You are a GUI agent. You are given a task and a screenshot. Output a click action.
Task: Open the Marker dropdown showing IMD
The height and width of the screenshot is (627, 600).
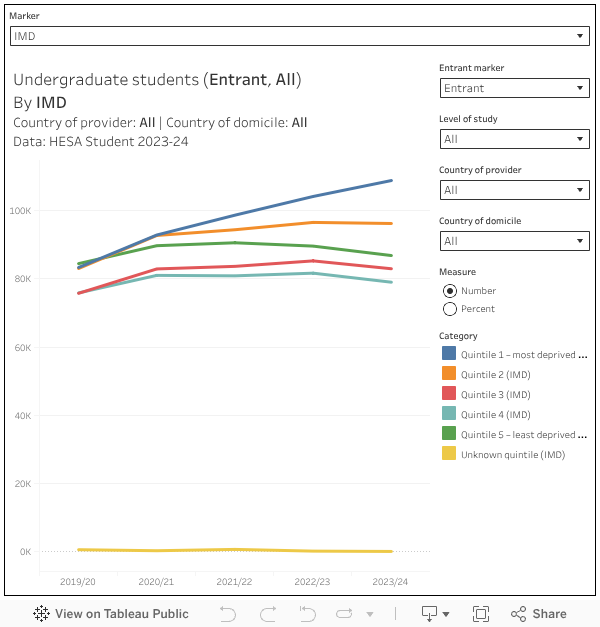(299, 36)
